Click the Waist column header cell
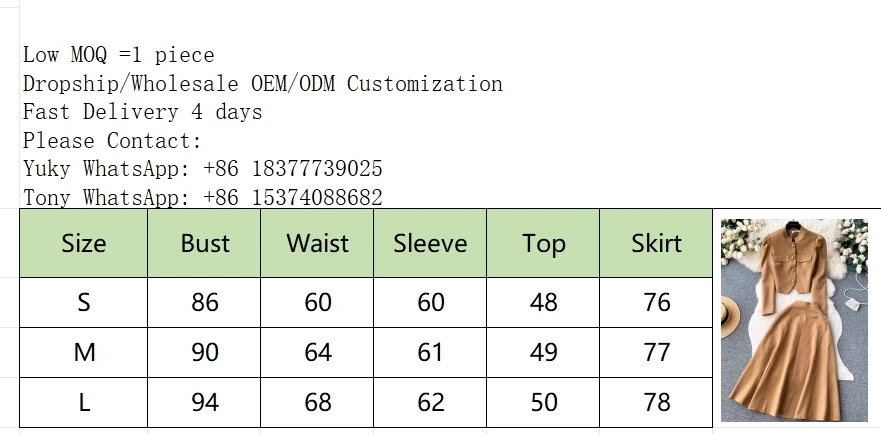The height and width of the screenshot is (434, 881). [x=317, y=243]
